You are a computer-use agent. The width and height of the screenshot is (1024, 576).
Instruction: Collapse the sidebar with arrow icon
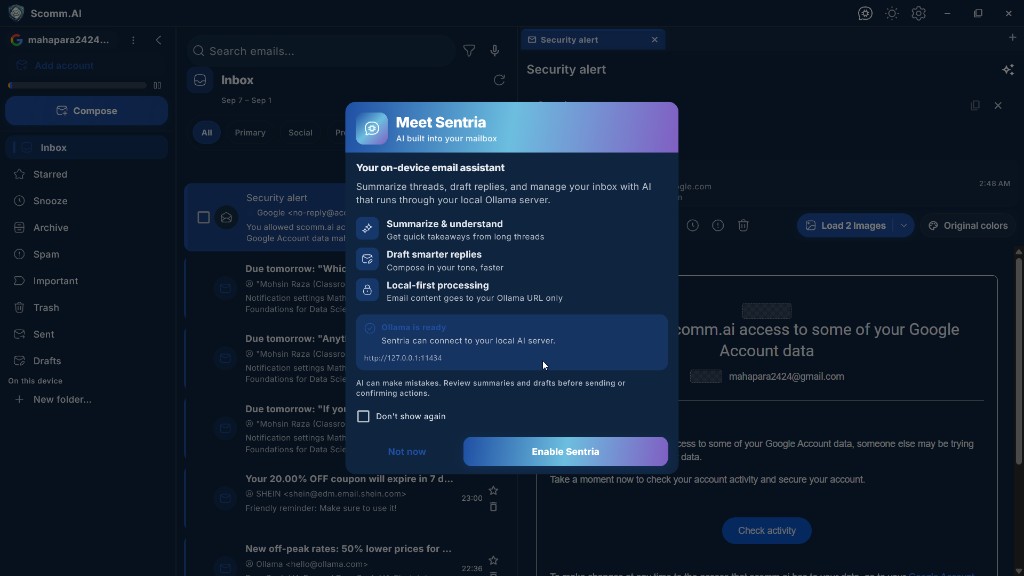(x=159, y=40)
